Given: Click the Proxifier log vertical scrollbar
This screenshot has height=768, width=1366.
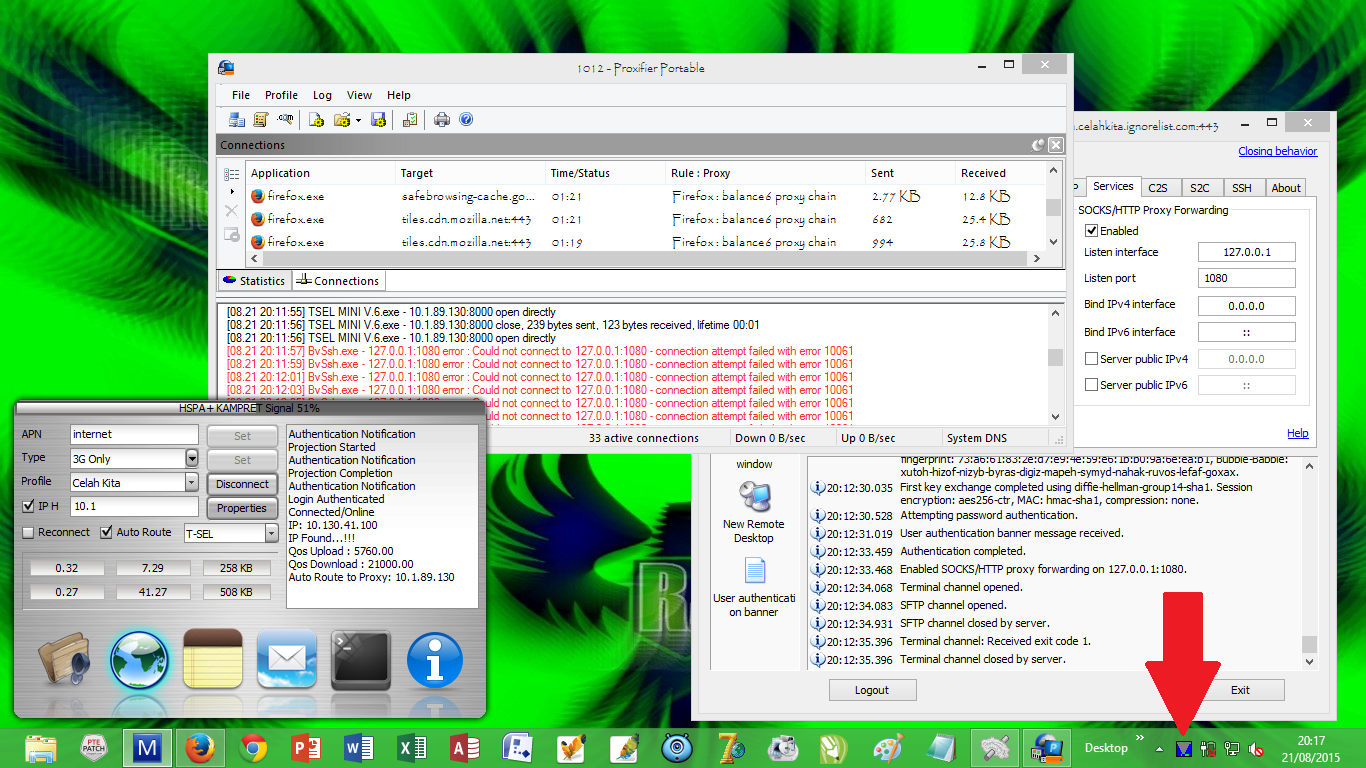Looking at the screenshot, I should [1055, 365].
